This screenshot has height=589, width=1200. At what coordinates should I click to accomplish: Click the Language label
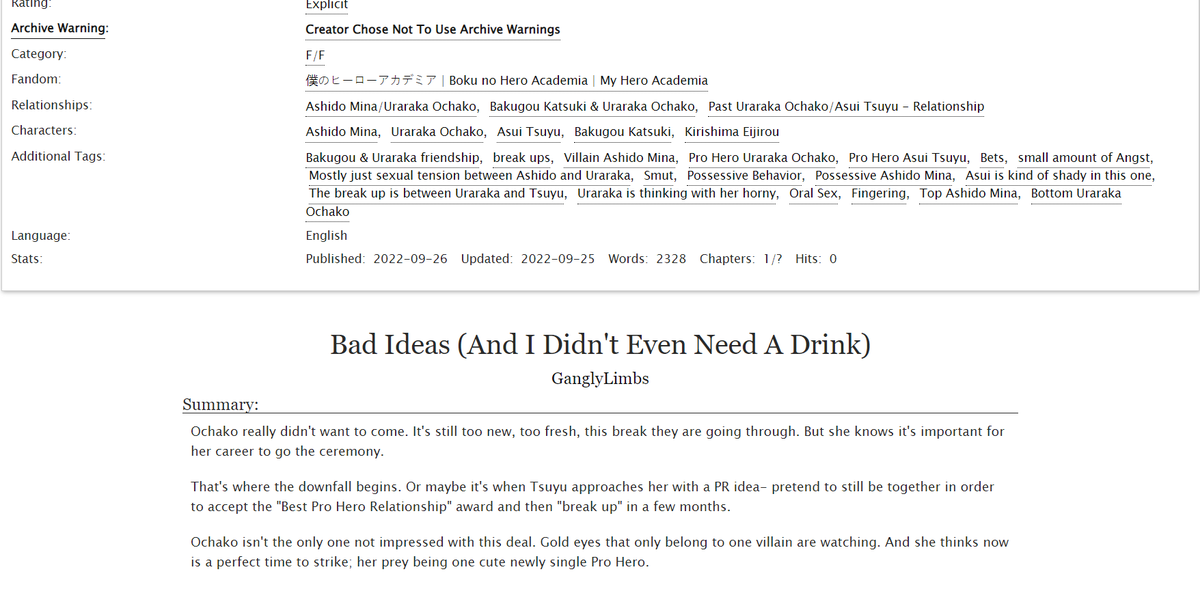tap(41, 236)
